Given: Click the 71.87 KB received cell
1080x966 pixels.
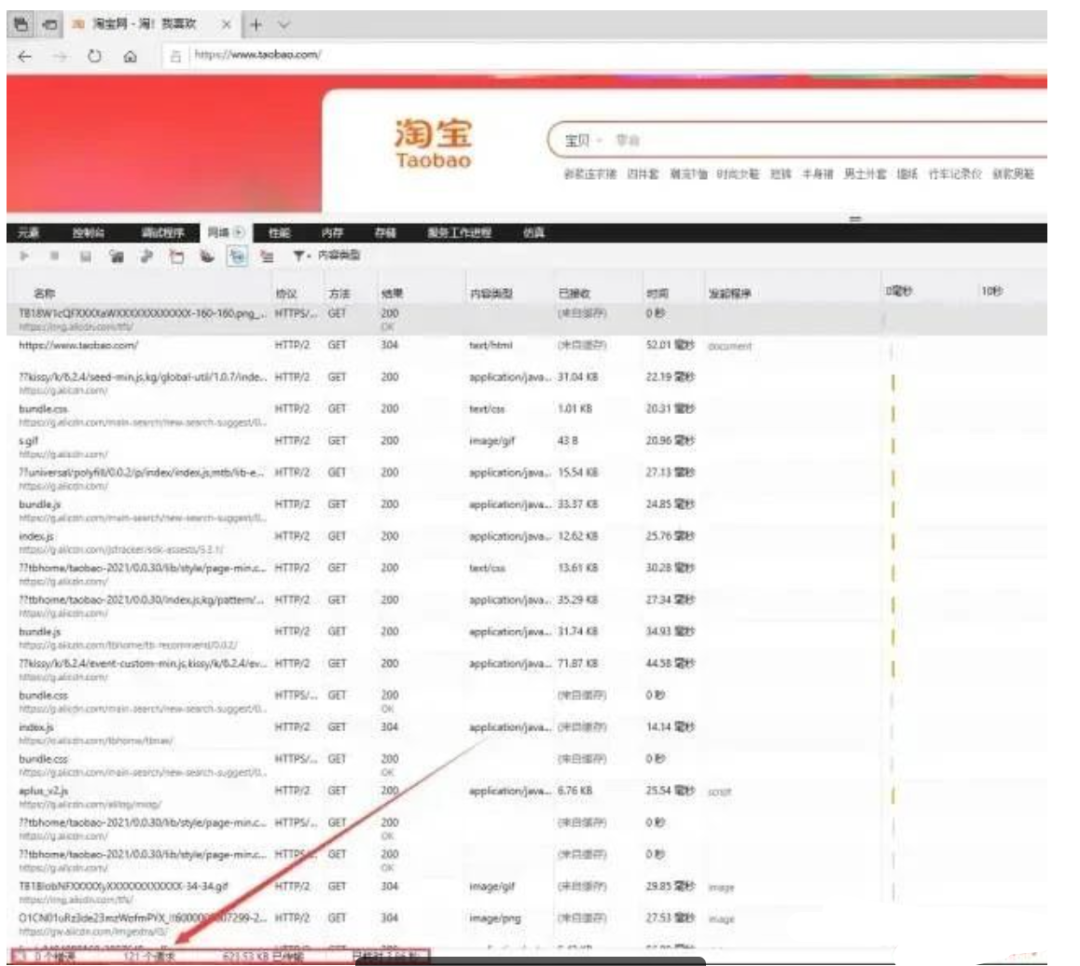Looking at the screenshot, I should coord(577,664).
